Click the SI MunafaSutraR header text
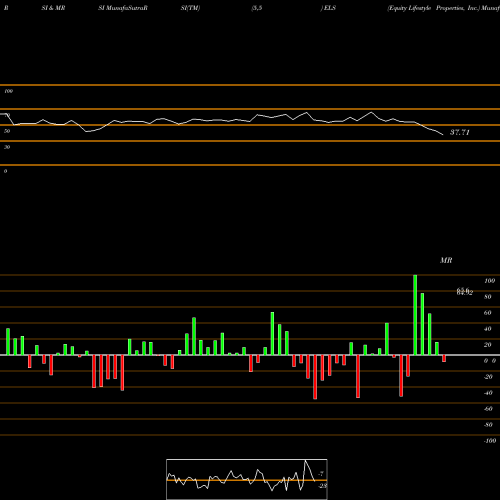 click(x=123, y=8)
